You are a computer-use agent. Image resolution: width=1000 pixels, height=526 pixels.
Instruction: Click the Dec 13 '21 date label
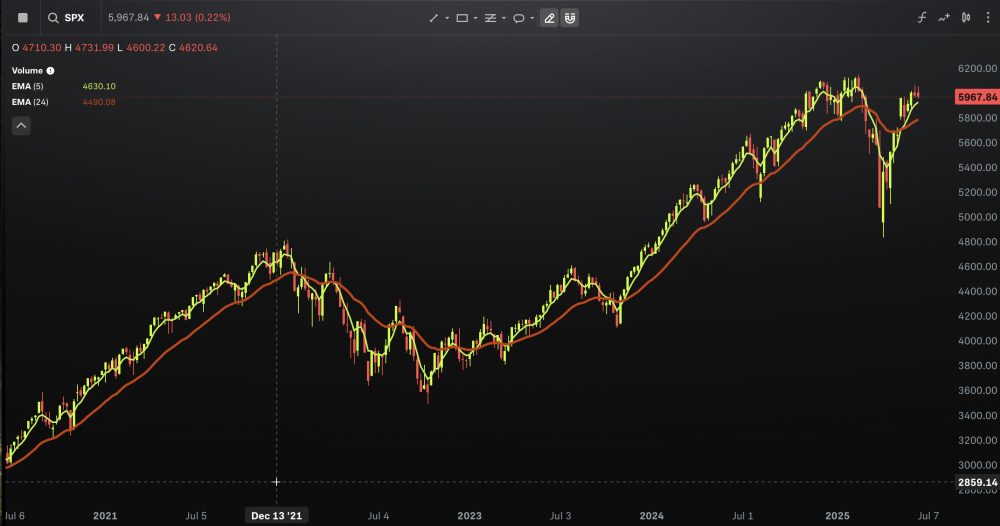(x=276, y=515)
